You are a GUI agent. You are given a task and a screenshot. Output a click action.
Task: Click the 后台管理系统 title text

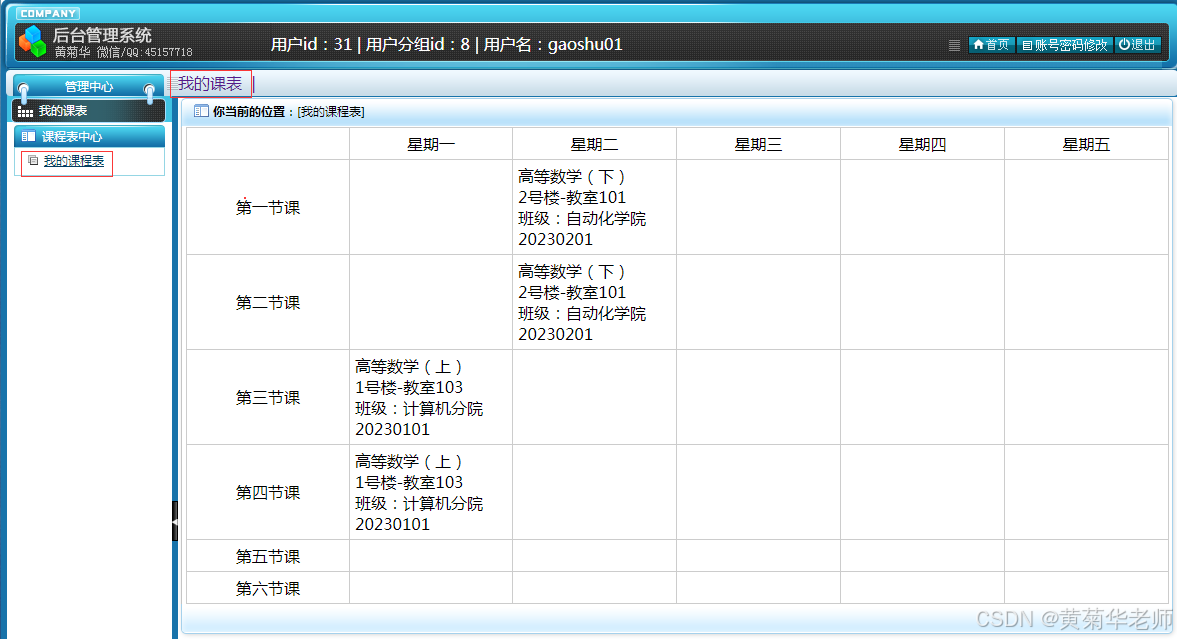point(102,35)
